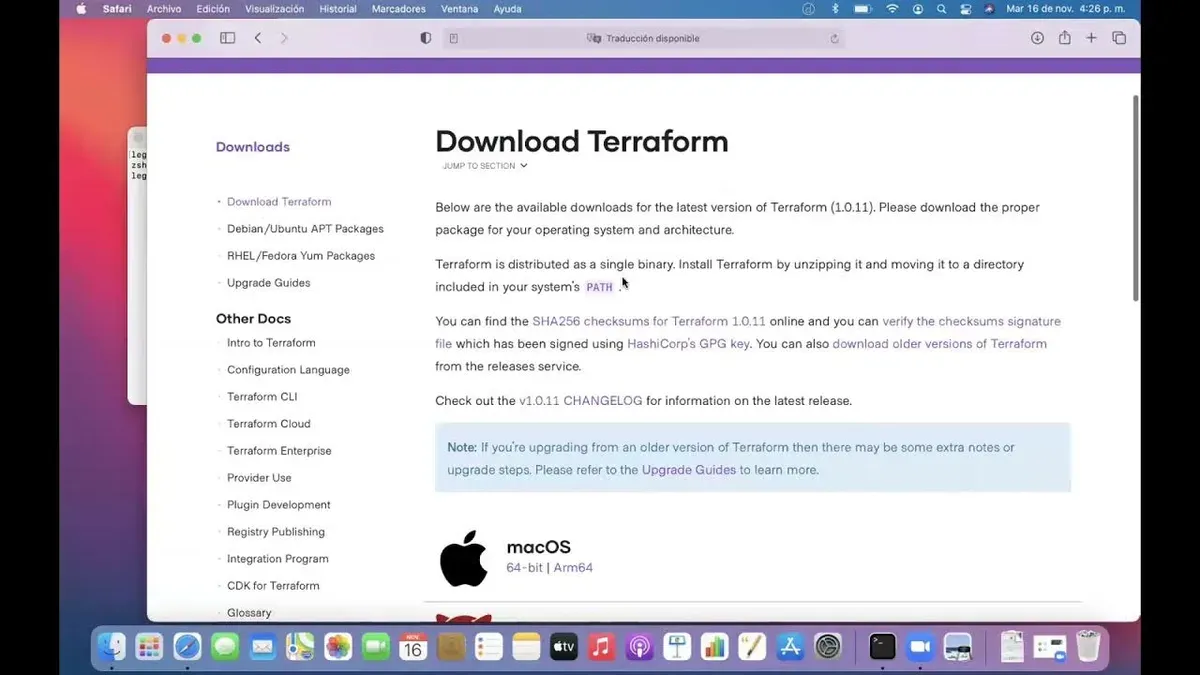Open Podcasts from the Dock
This screenshot has width=1200, height=675.
point(639,647)
